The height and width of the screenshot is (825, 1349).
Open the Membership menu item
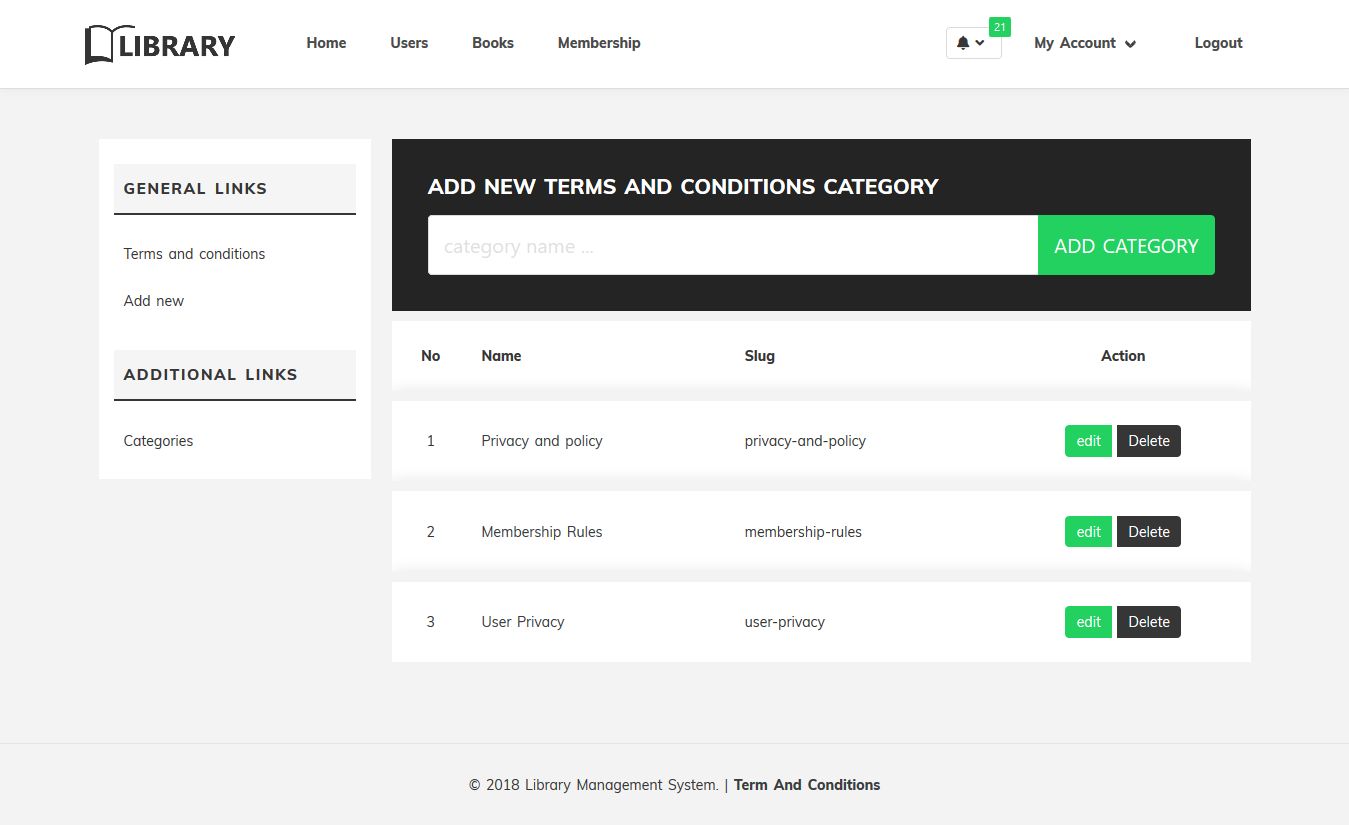point(599,43)
